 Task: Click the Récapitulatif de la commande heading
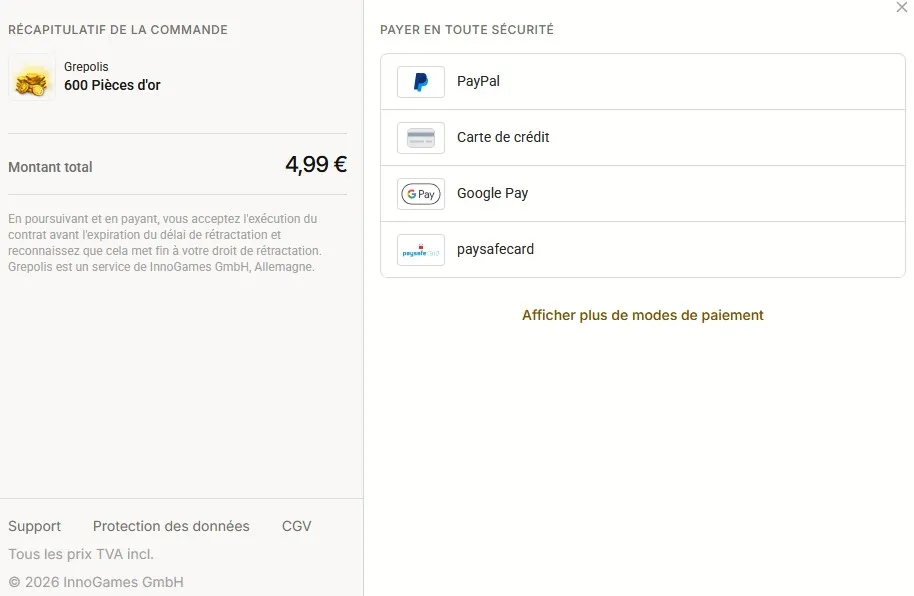118,30
